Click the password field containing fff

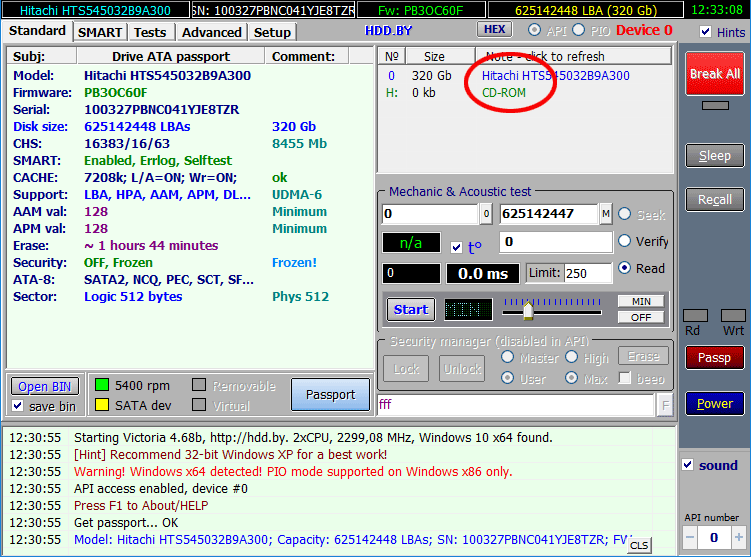click(516, 405)
